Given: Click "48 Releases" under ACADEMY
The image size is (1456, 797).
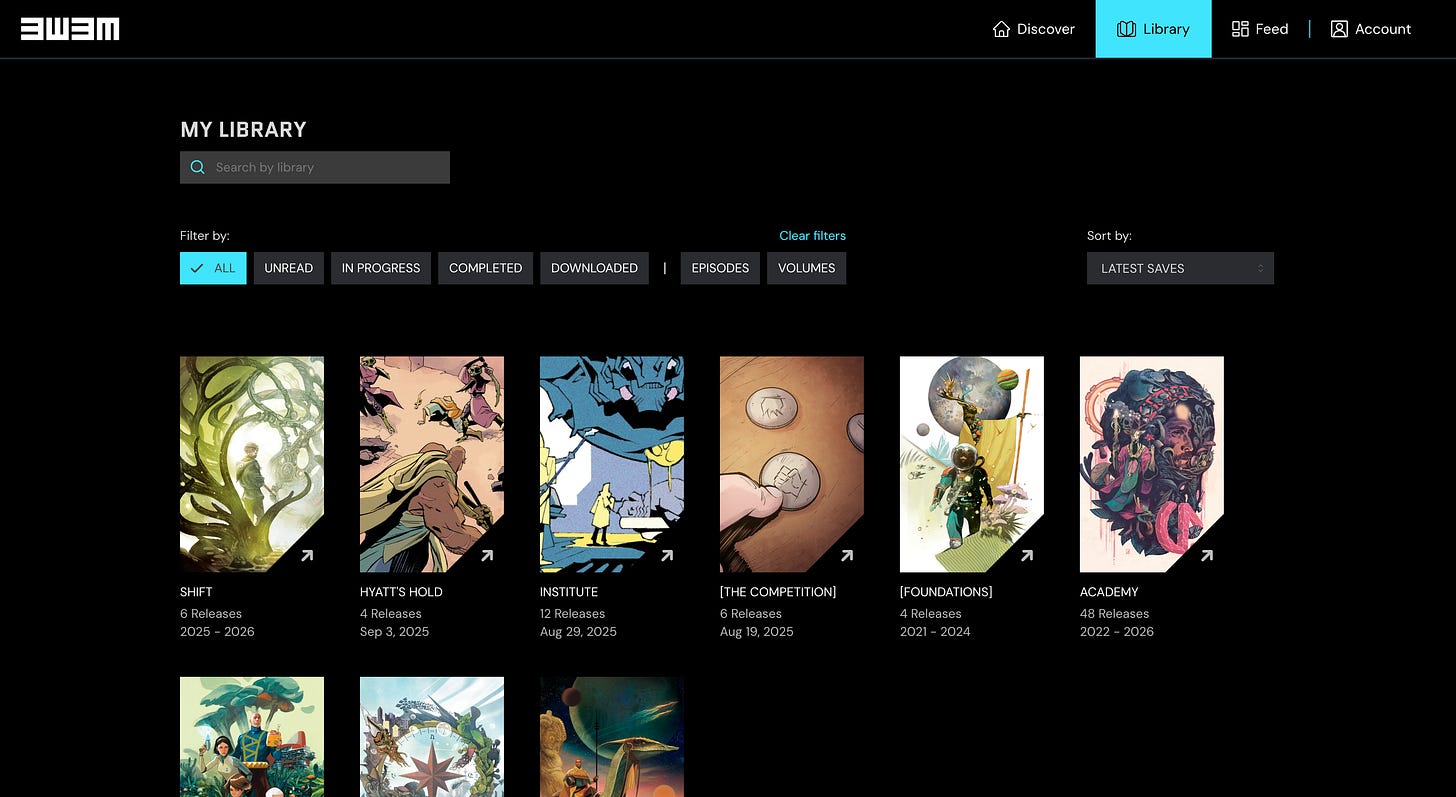Looking at the screenshot, I should pyautogui.click(x=1114, y=614).
